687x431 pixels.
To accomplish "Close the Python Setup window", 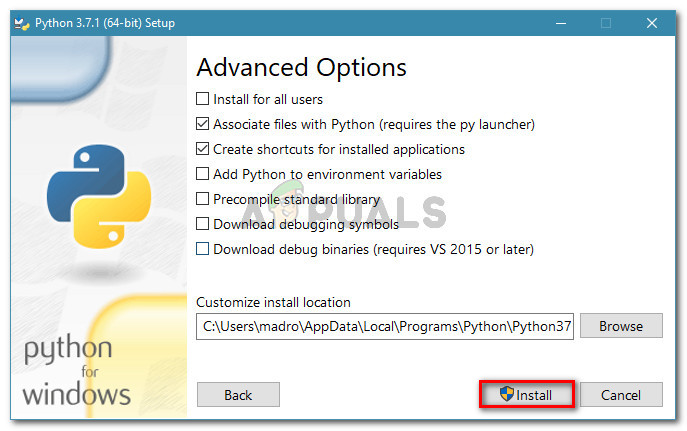I will 652,23.
